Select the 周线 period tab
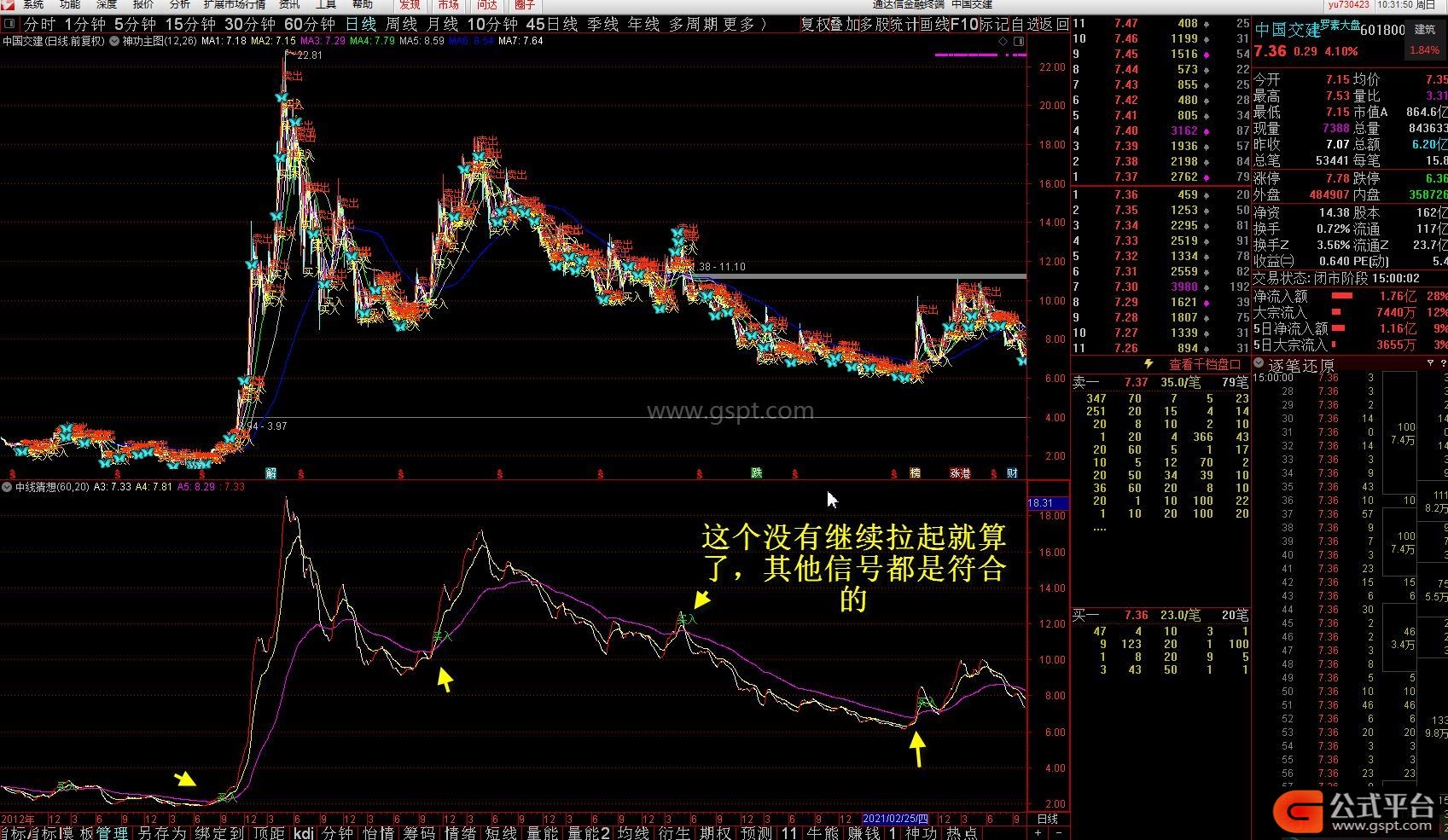 [402, 25]
